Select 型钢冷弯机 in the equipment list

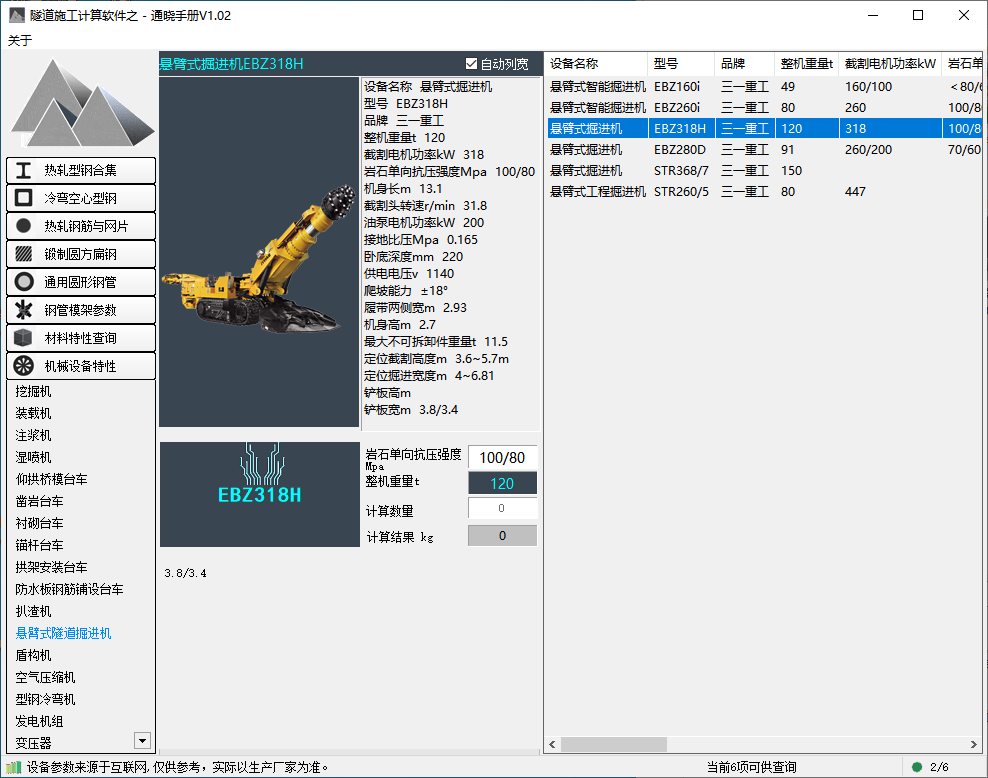pos(45,700)
